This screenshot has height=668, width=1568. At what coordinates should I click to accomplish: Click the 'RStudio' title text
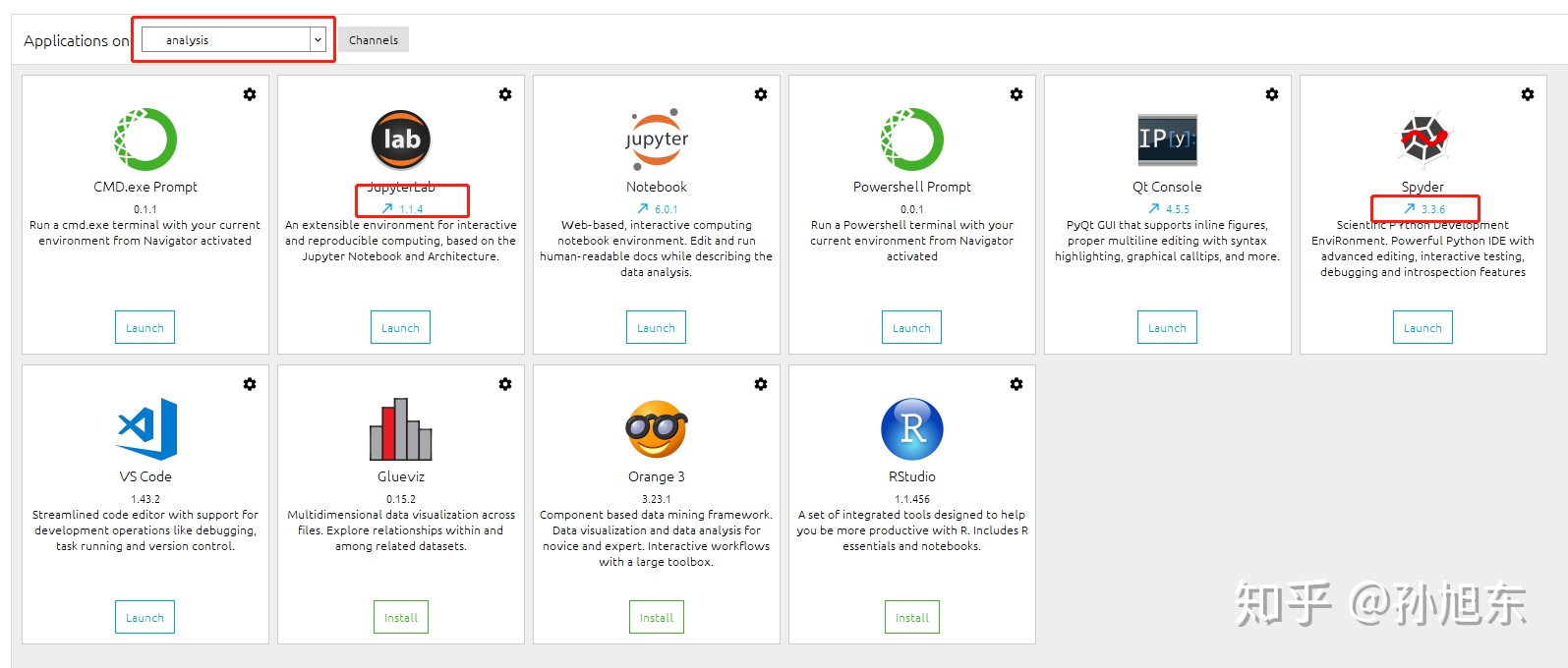click(x=912, y=476)
